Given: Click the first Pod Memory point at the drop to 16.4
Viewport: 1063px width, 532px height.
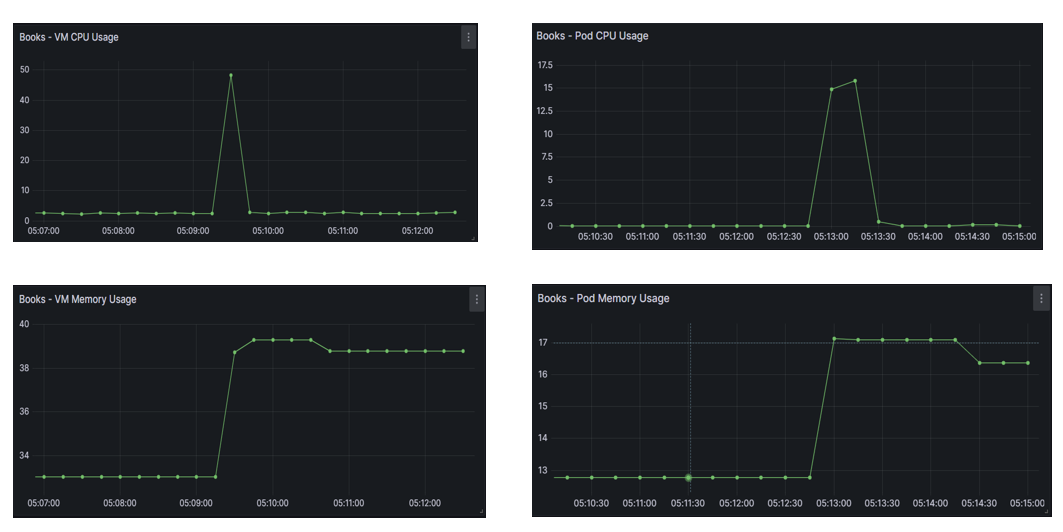Looking at the screenshot, I should [x=980, y=363].
